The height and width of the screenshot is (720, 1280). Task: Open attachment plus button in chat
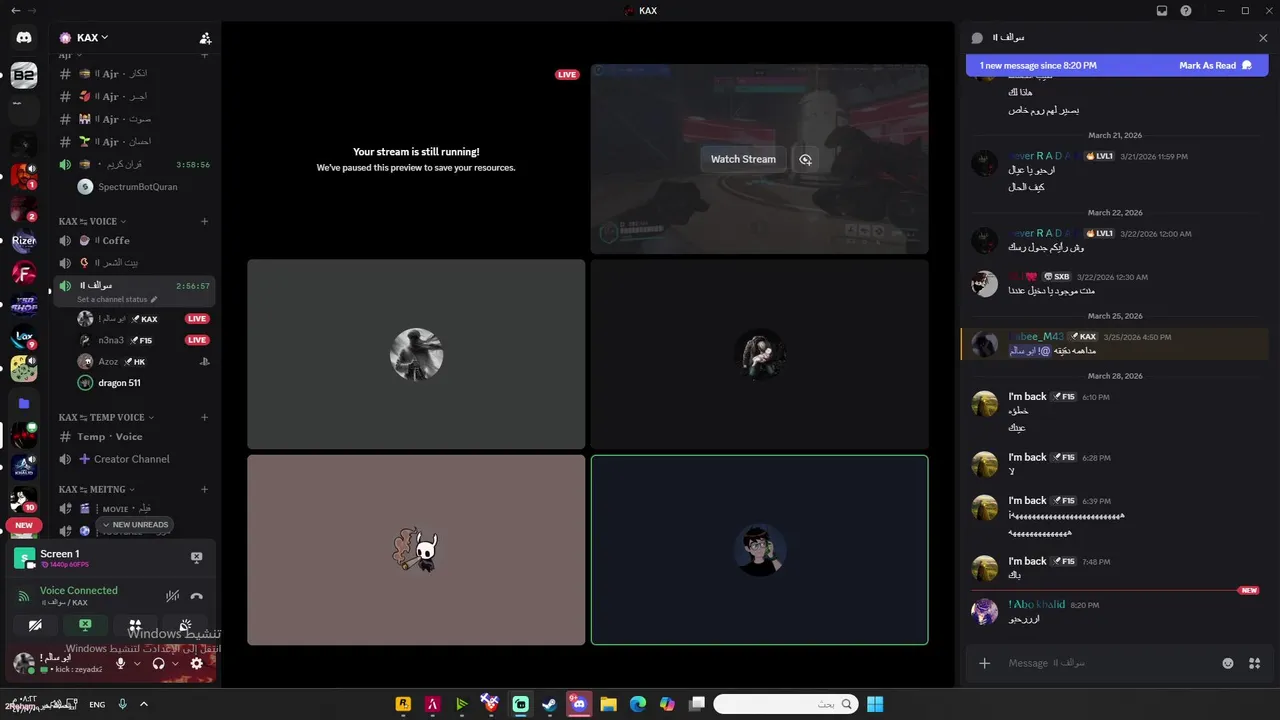[x=985, y=663]
